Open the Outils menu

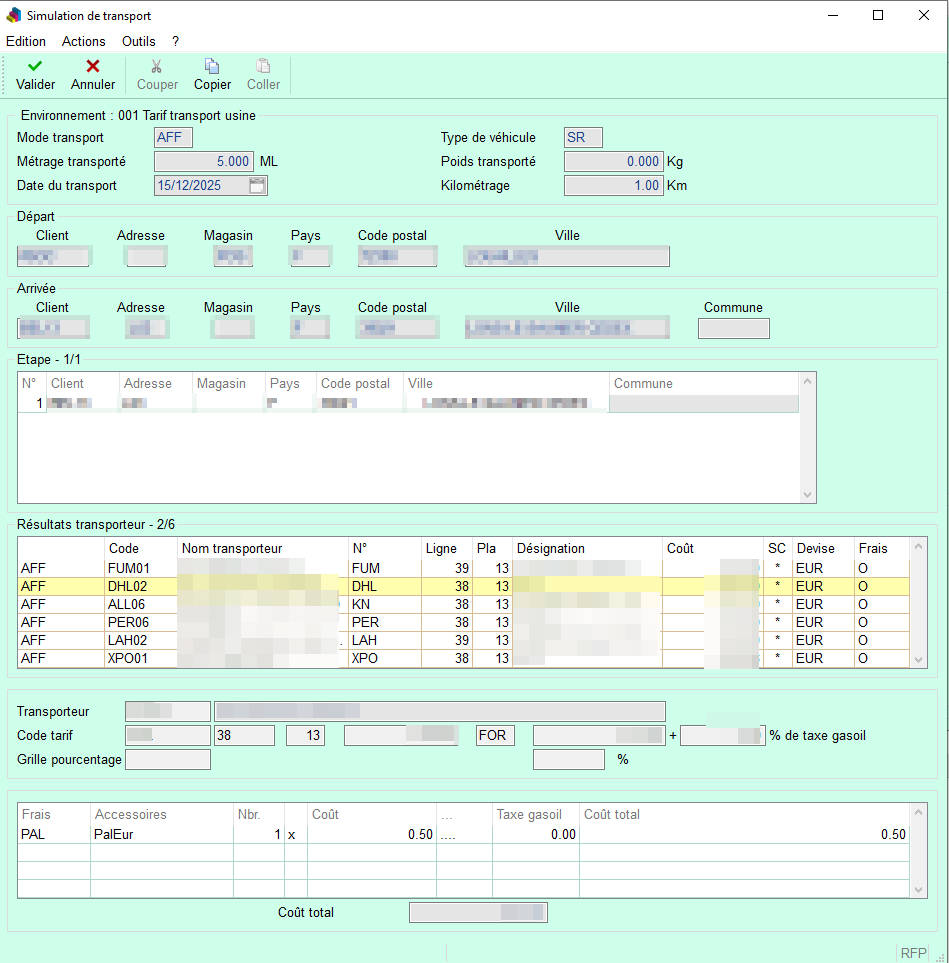139,41
